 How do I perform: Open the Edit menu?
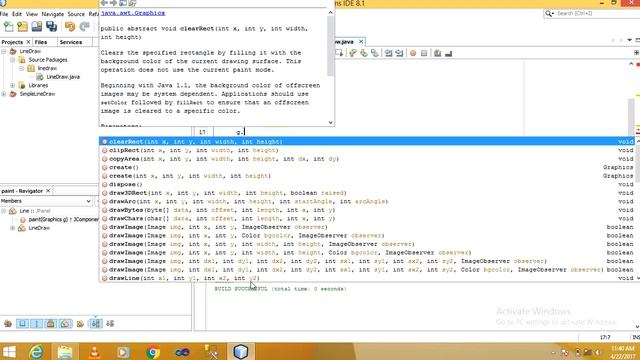[x=17, y=14]
